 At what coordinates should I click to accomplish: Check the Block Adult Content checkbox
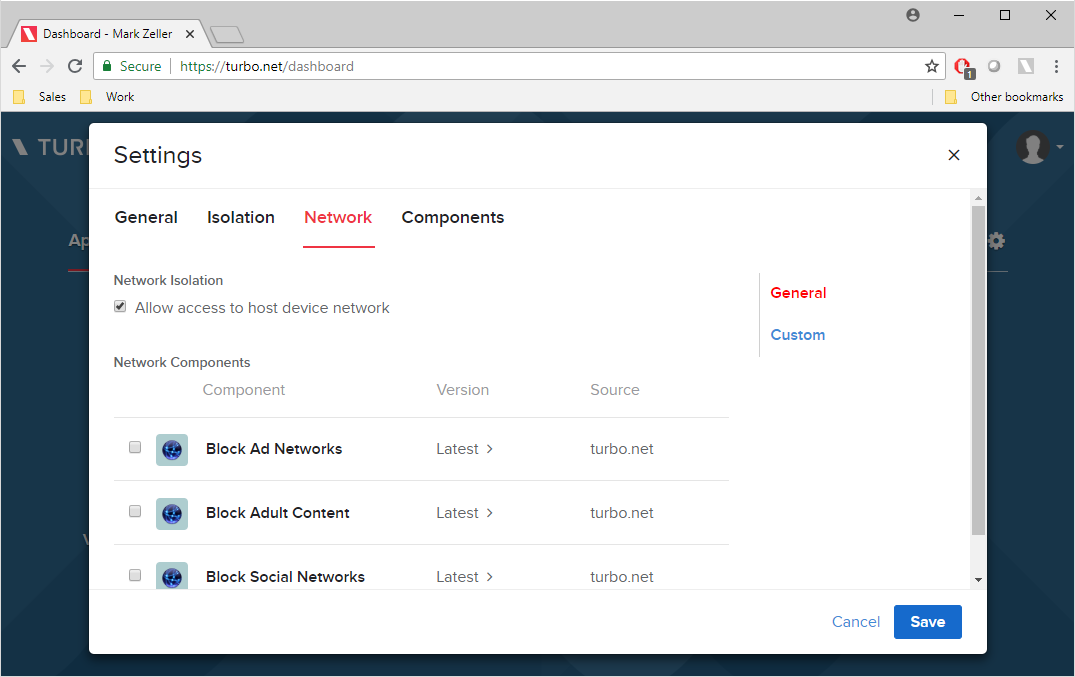[135, 510]
